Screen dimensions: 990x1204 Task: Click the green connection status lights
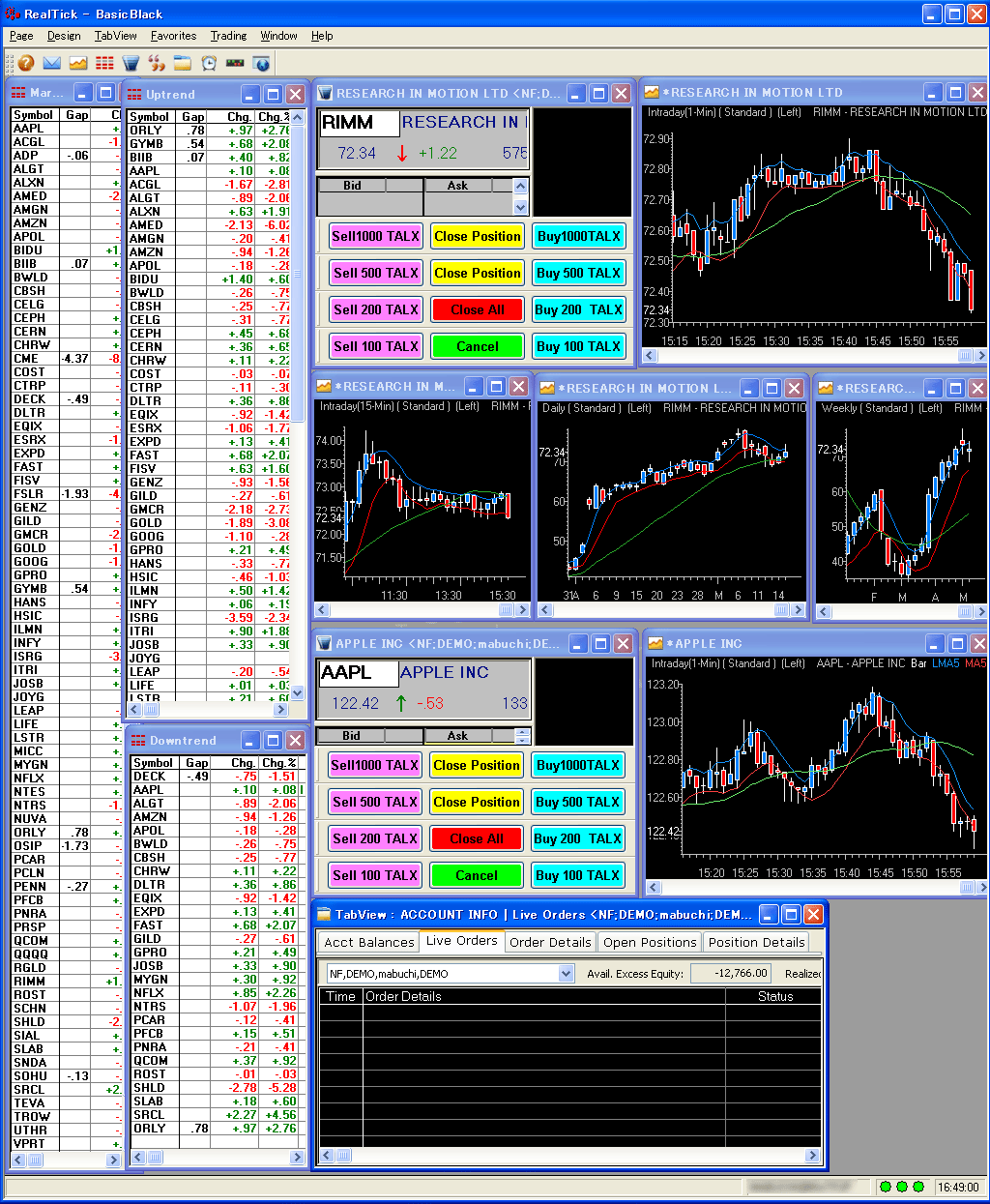pyautogui.click(x=902, y=1187)
